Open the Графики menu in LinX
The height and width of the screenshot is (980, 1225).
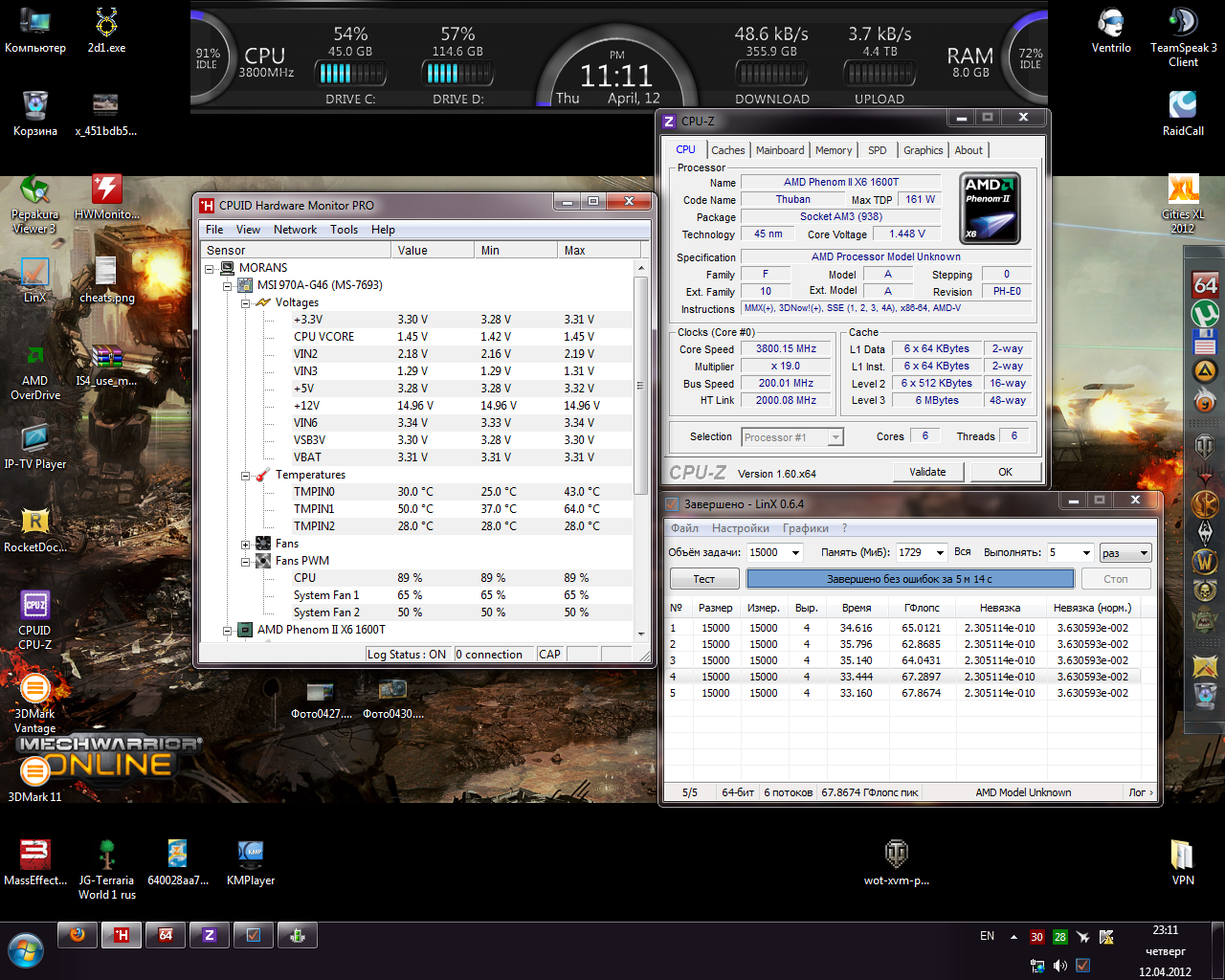(x=806, y=528)
